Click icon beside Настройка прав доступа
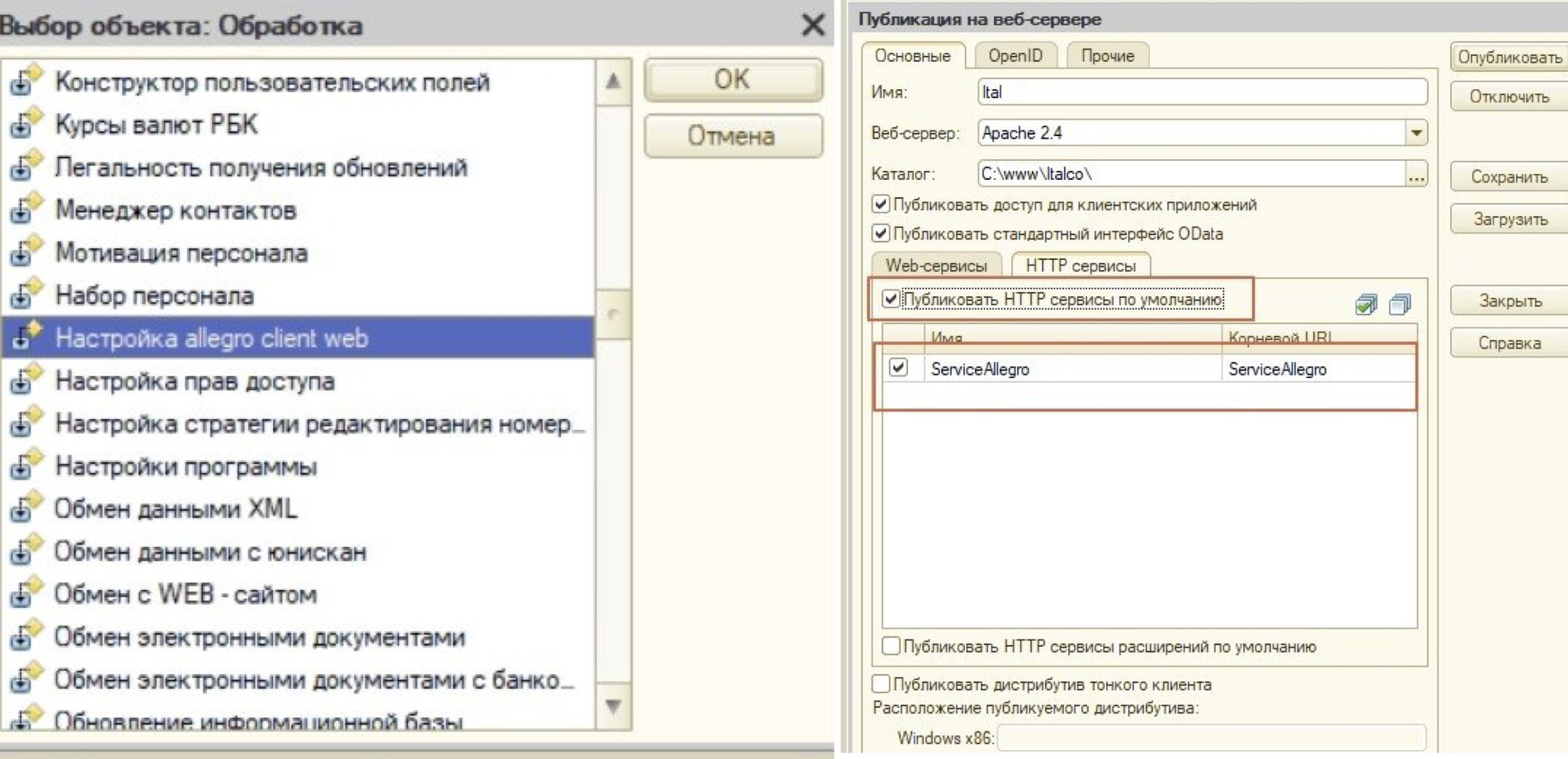 26,379
